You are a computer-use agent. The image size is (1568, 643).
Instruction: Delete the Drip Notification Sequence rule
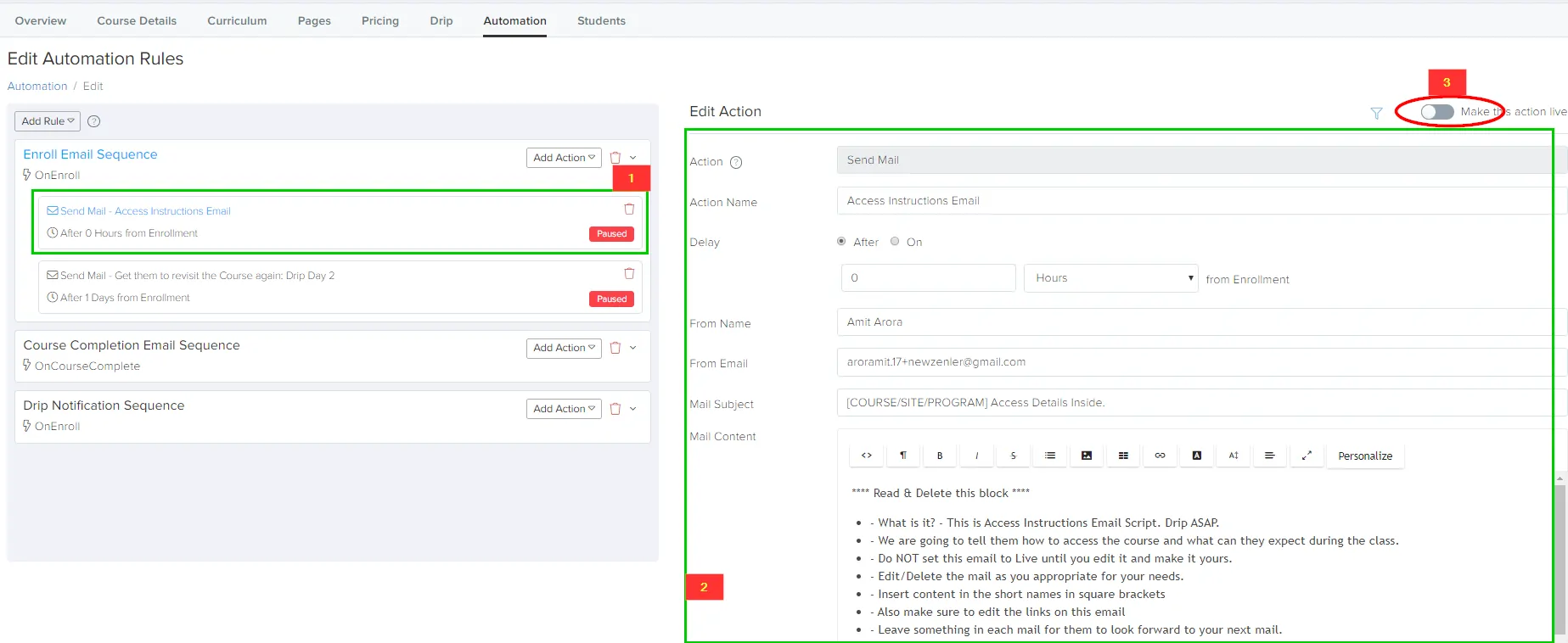tap(615, 409)
